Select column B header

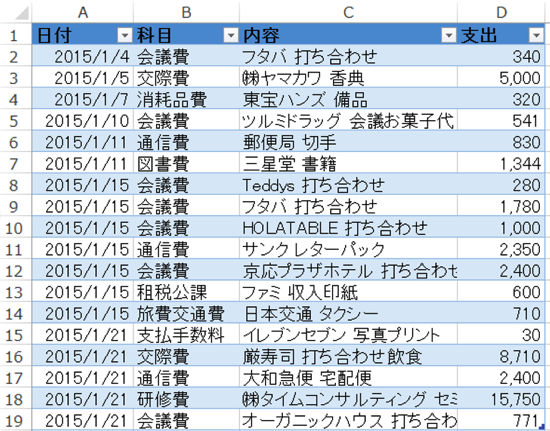coord(187,13)
